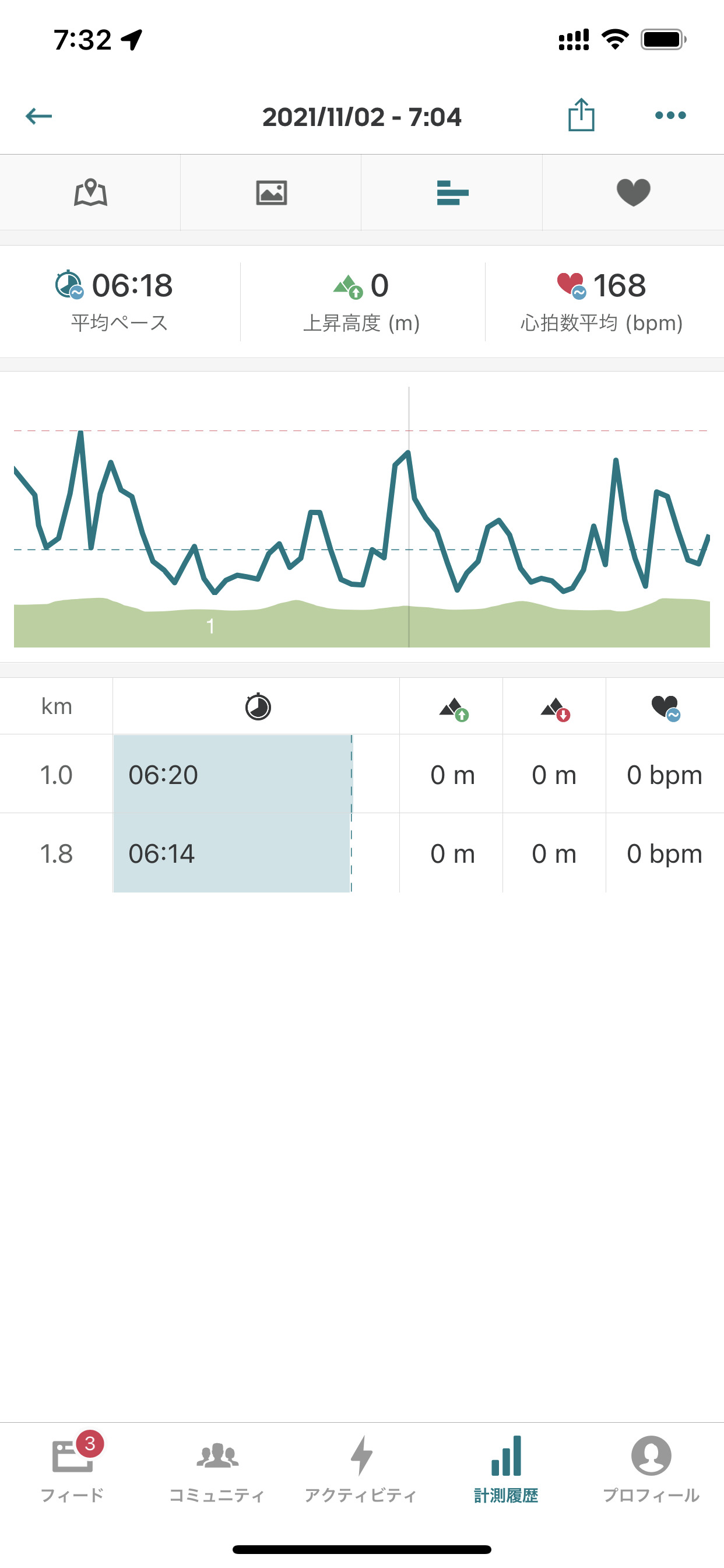Viewport: 724px width, 1568px height.
Task: Tap the elevation descent column icon
Action: (555, 708)
